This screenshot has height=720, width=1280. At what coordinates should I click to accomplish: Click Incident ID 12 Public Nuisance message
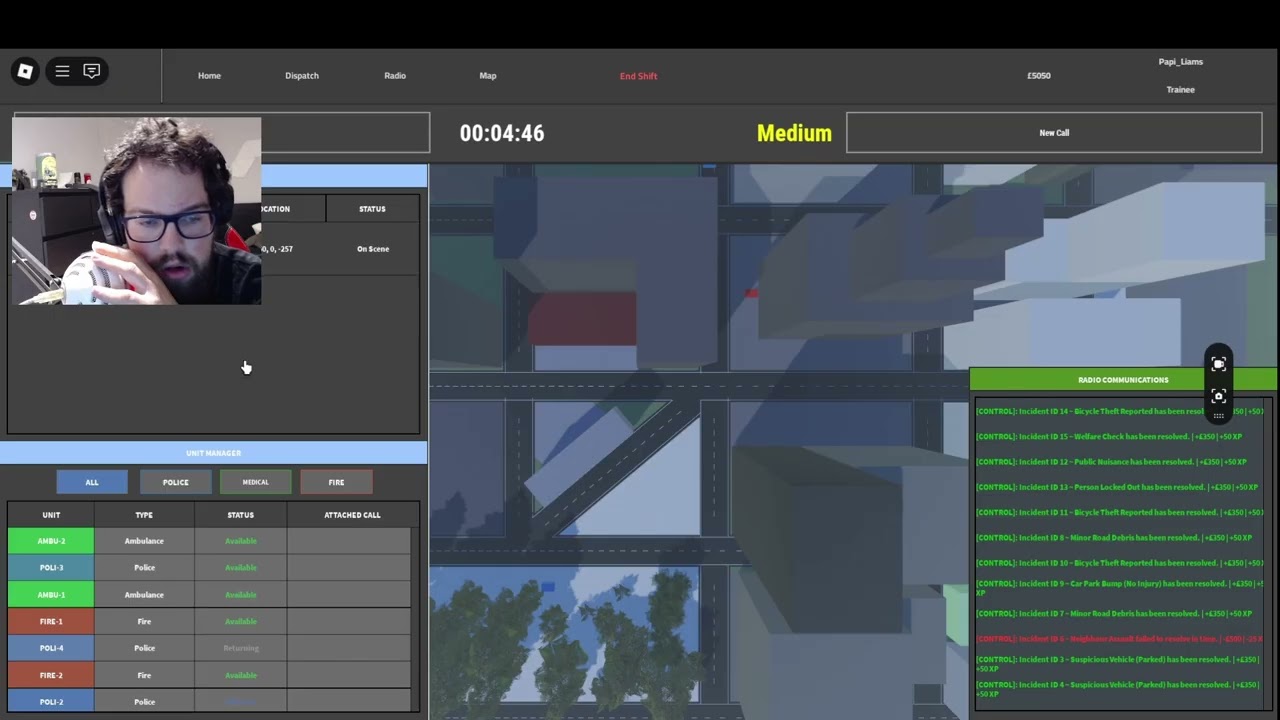1112,462
